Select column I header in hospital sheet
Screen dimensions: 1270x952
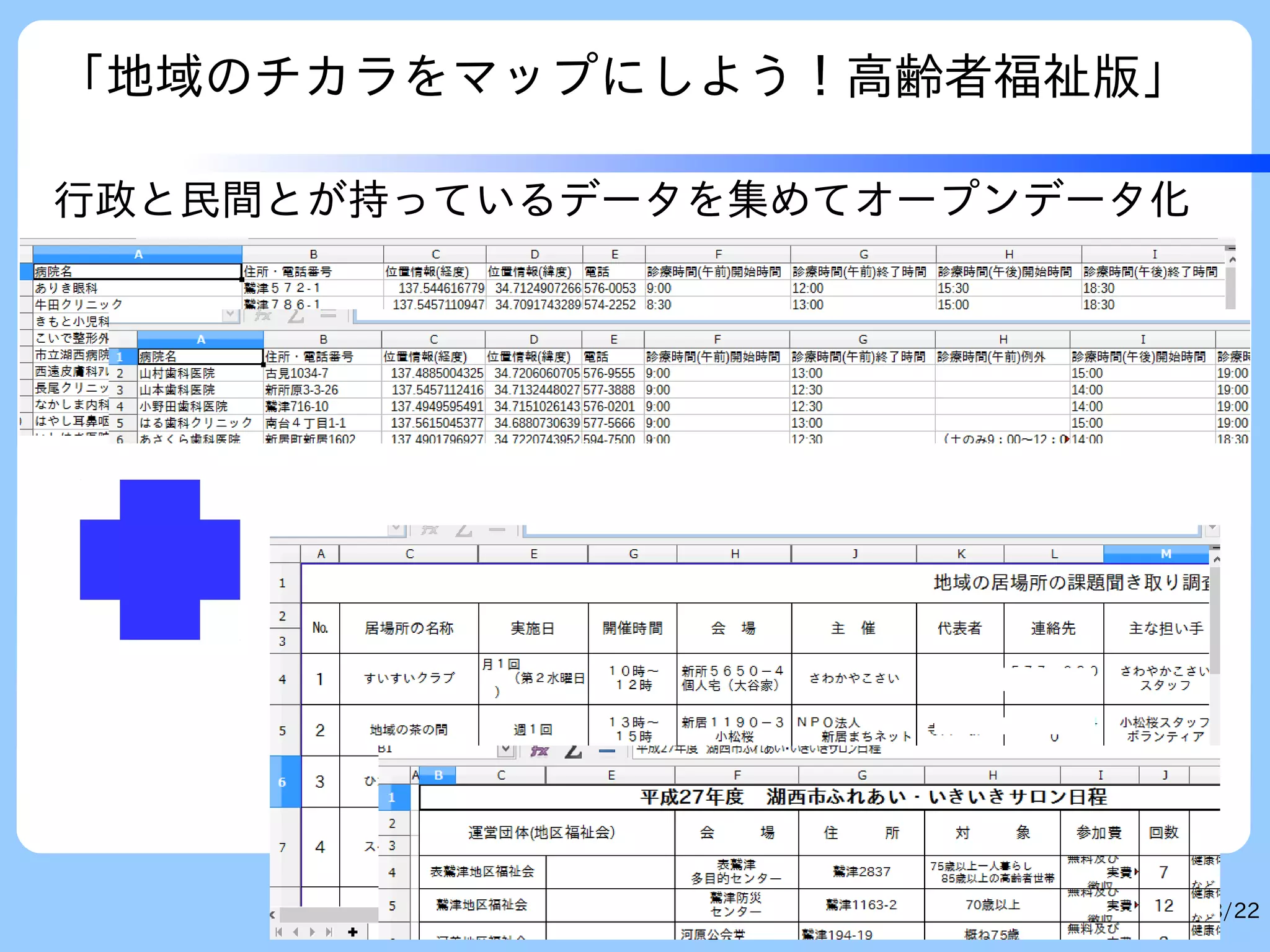pyautogui.click(x=1154, y=254)
